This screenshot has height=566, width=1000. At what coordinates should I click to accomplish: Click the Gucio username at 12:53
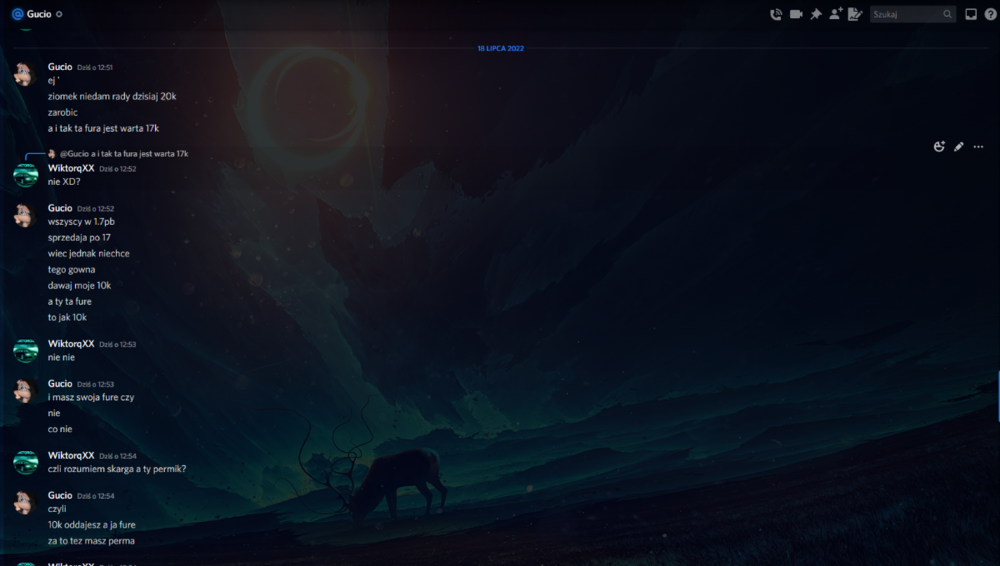(x=60, y=384)
